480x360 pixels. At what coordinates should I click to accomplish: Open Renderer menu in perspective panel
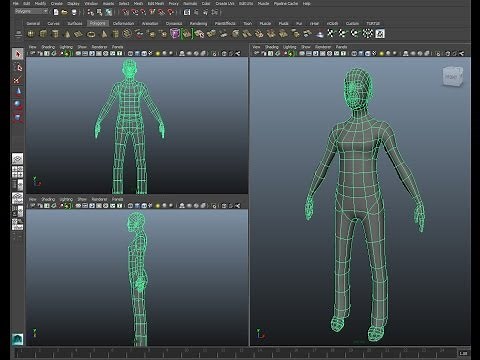[x=323, y=47]
